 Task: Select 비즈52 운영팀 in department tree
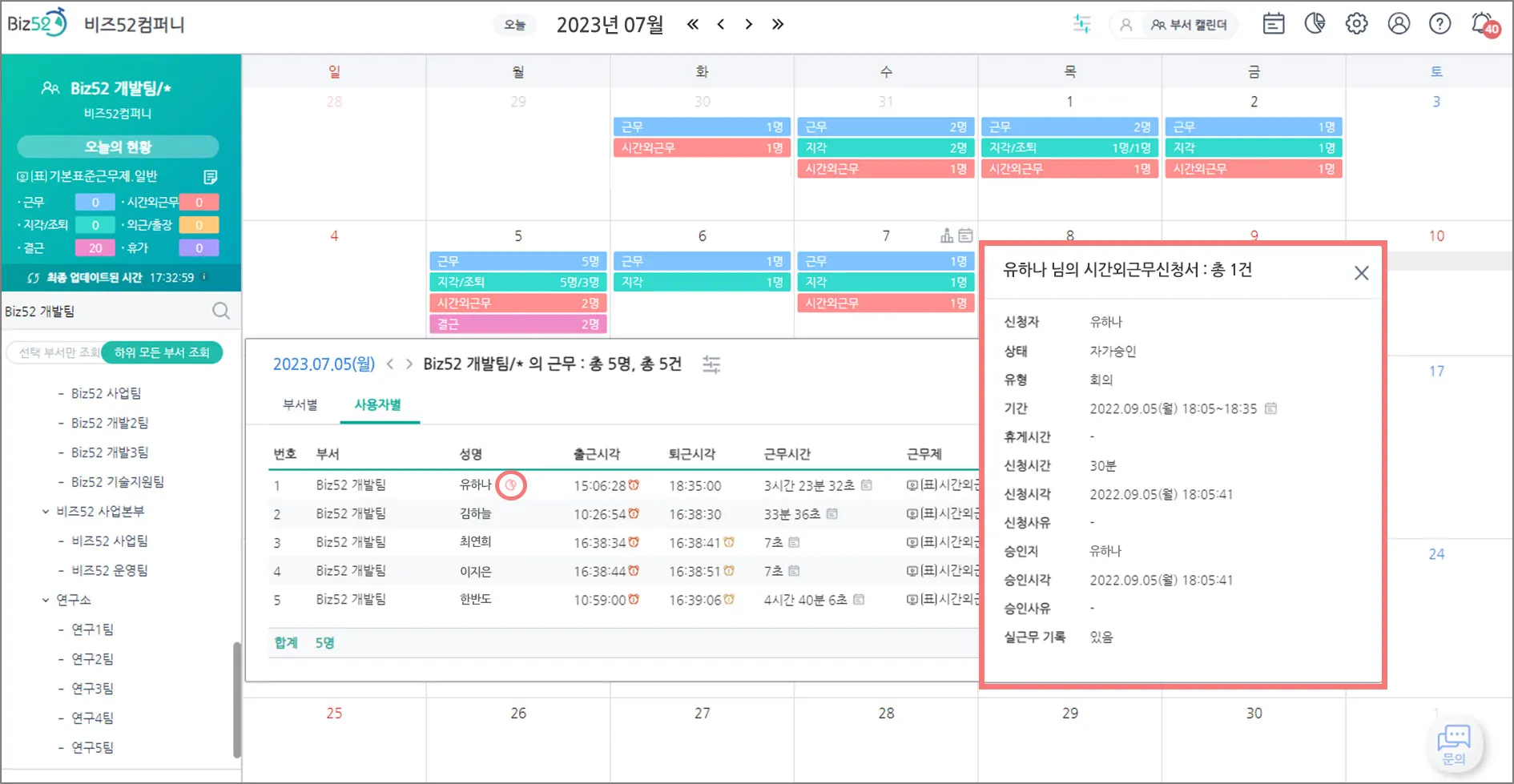[x=110, y=570]
